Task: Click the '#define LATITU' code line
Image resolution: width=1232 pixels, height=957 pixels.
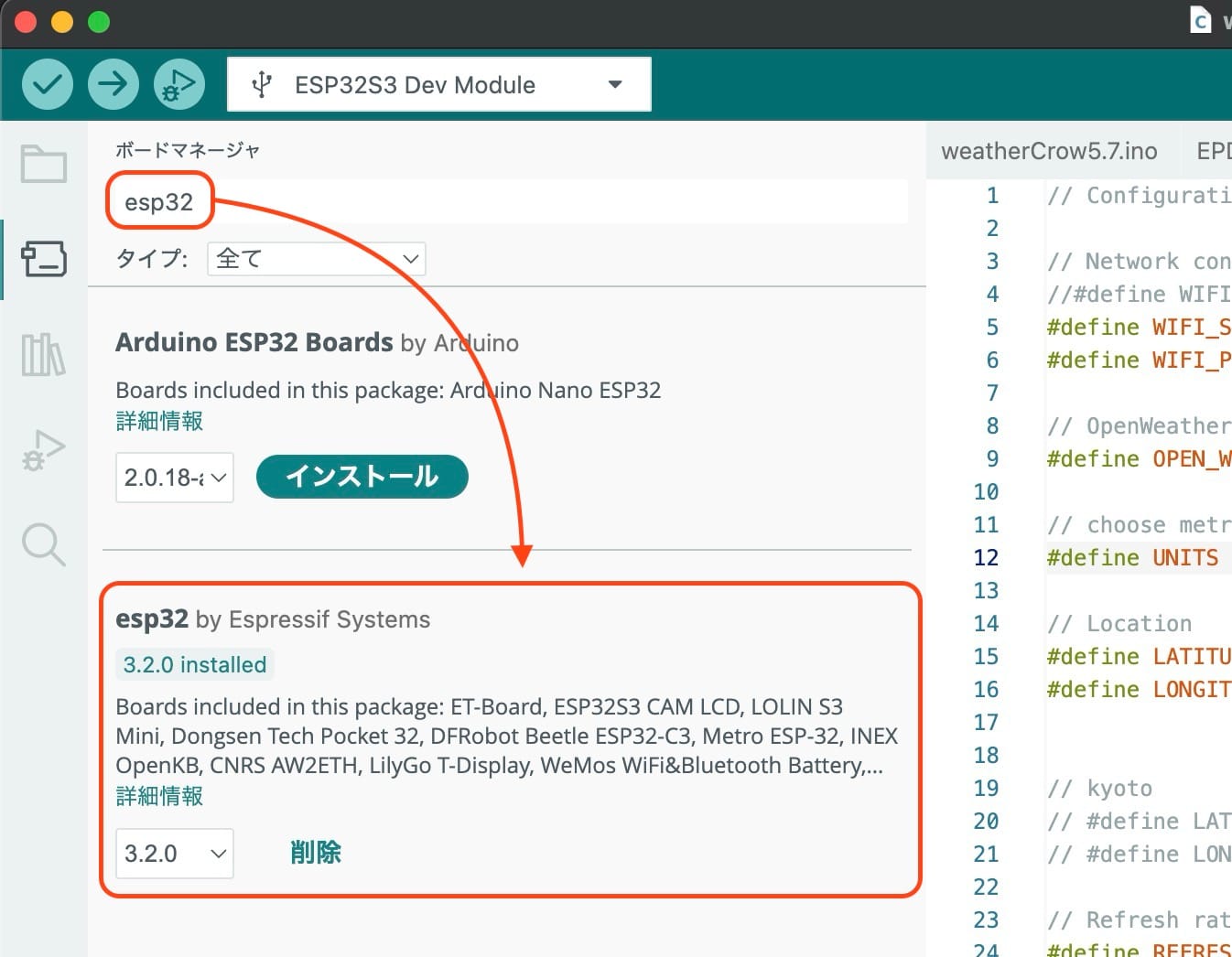Action: point(1140,657)
